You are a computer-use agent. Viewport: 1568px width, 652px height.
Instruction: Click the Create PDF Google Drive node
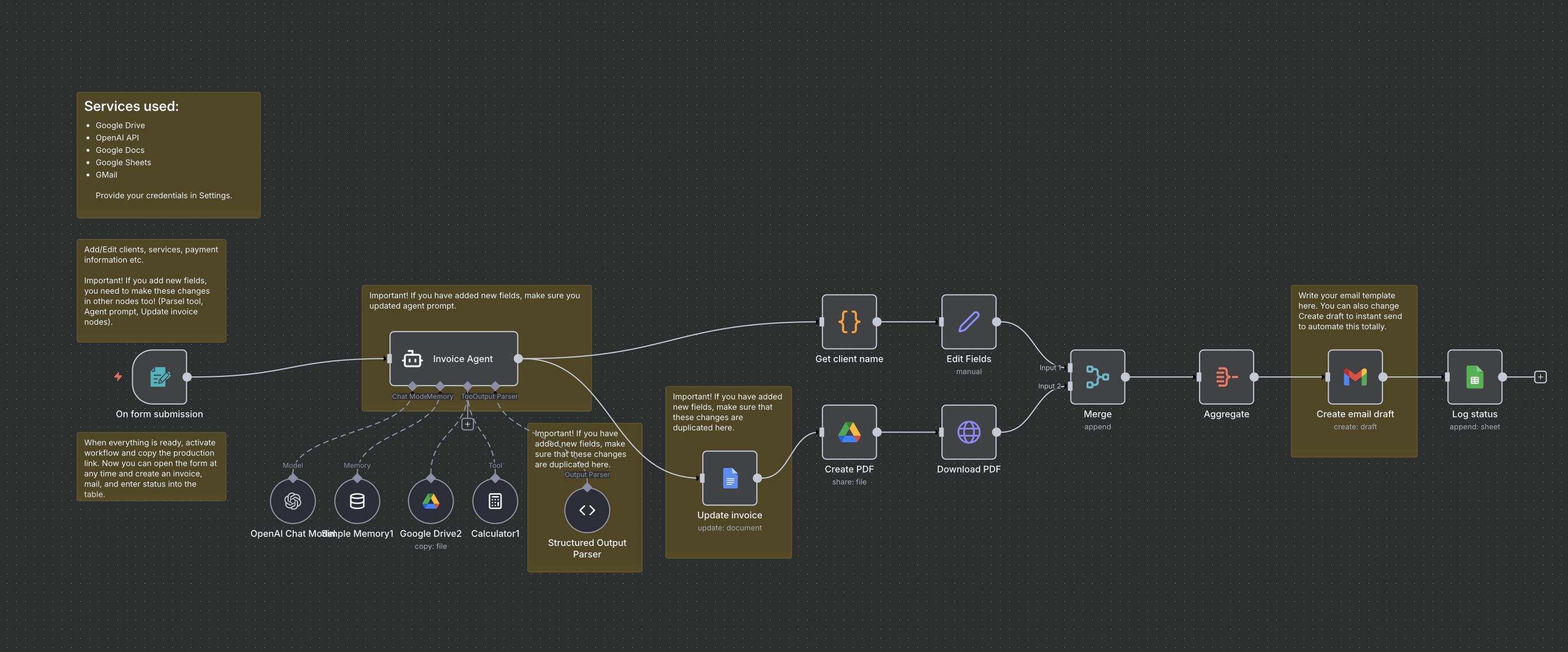[849, 432]
